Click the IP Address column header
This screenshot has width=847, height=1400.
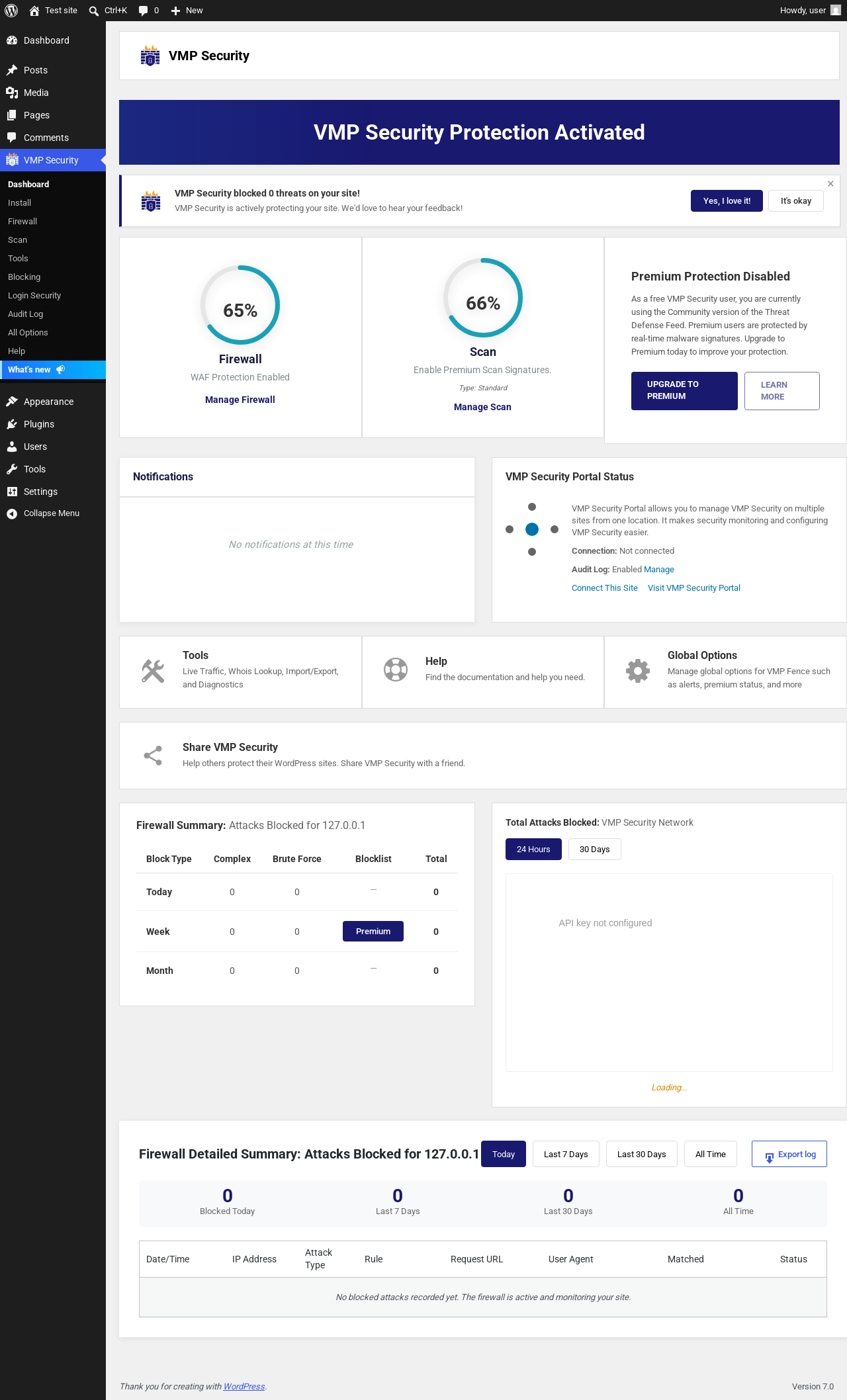(x=255, y=1259)
